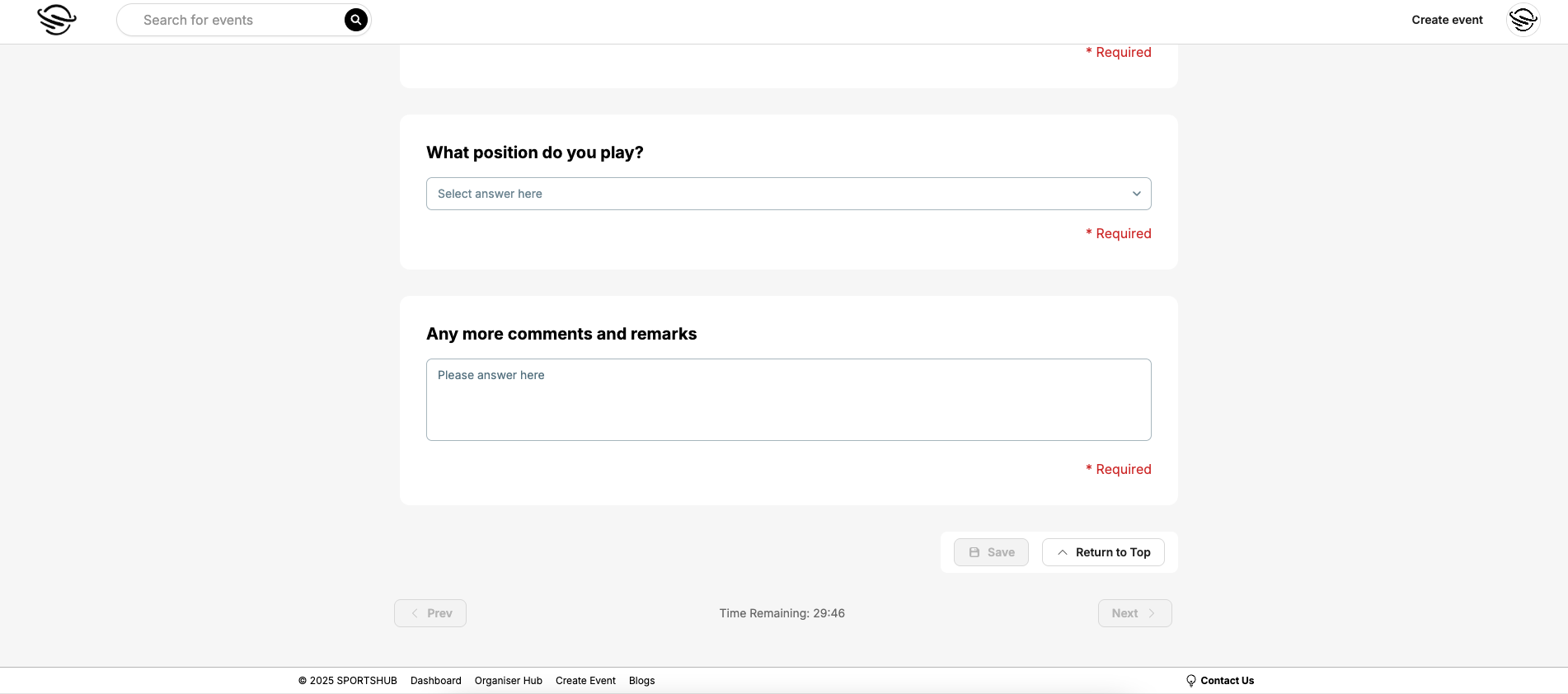
Task: Focus the "Search for events" field
Action: [x=239, y=20]
